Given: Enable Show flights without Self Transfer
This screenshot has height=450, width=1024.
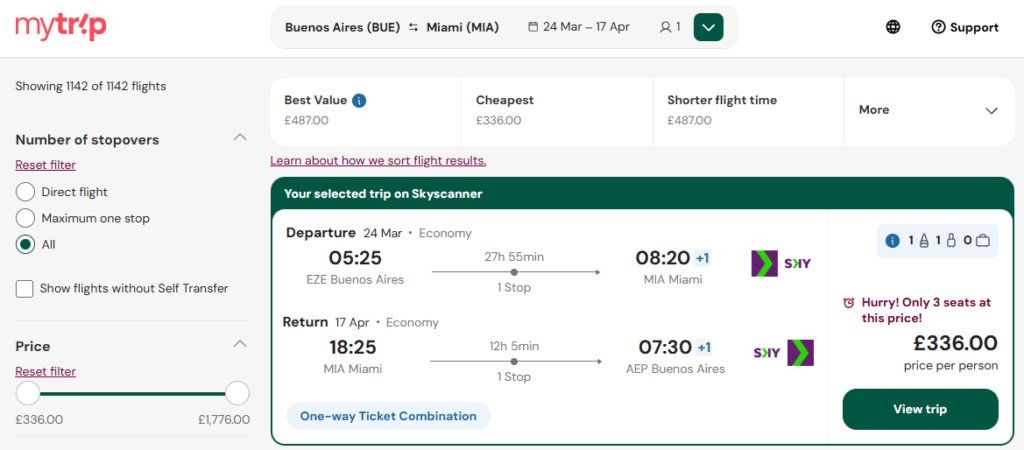Looking at the screenshot, I should pos(25,289).
